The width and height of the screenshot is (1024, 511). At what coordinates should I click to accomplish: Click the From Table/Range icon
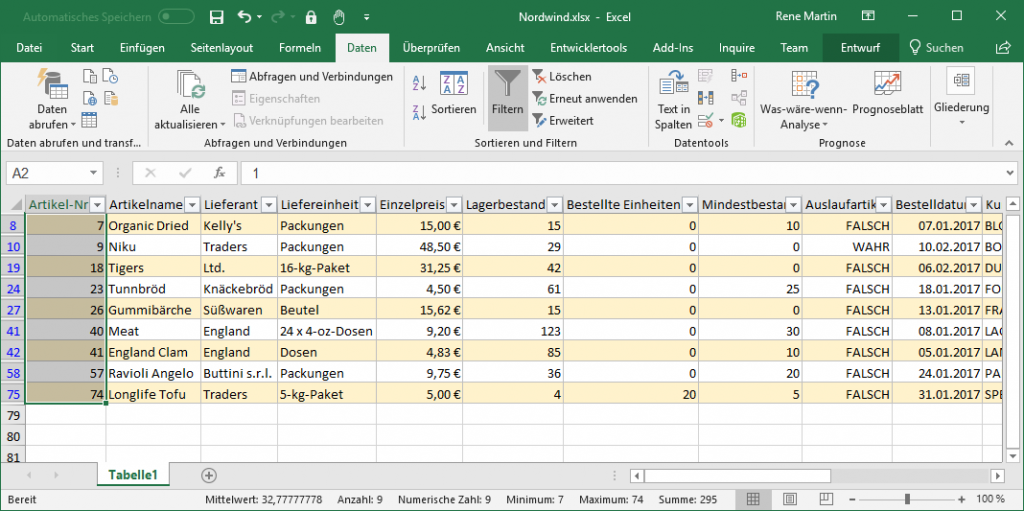point(89,120)
